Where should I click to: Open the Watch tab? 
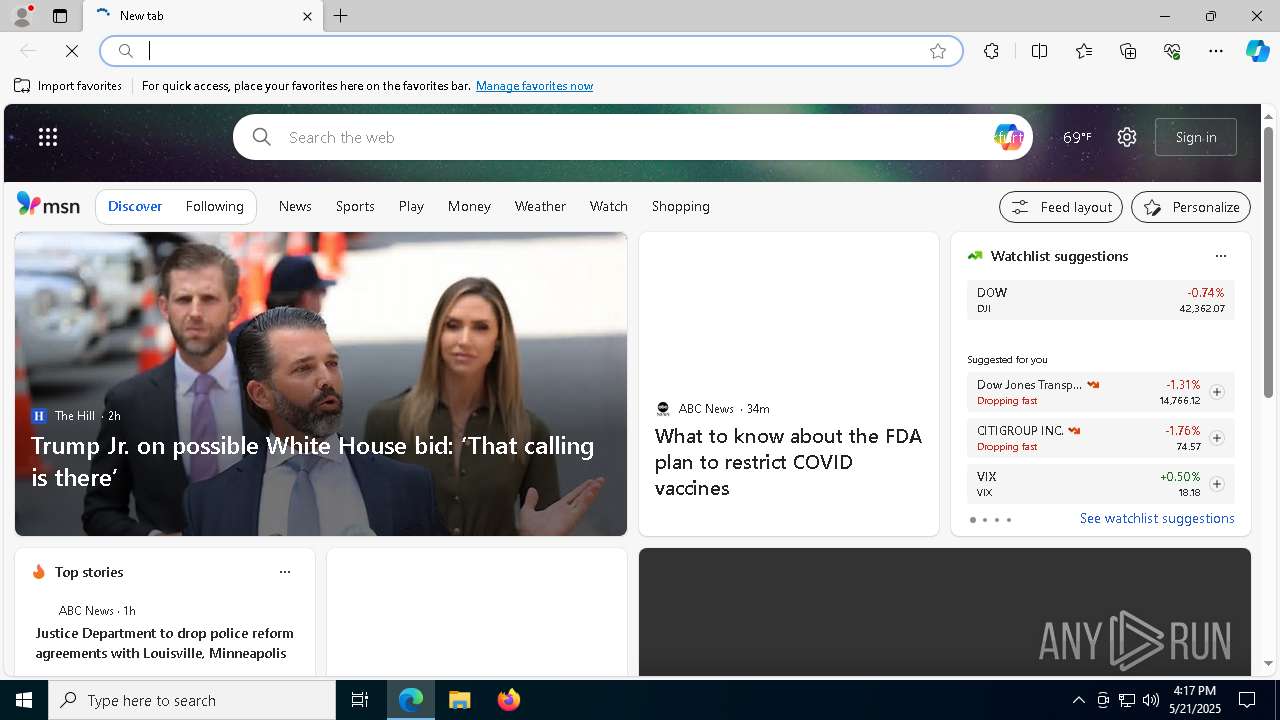pos(608,206)
